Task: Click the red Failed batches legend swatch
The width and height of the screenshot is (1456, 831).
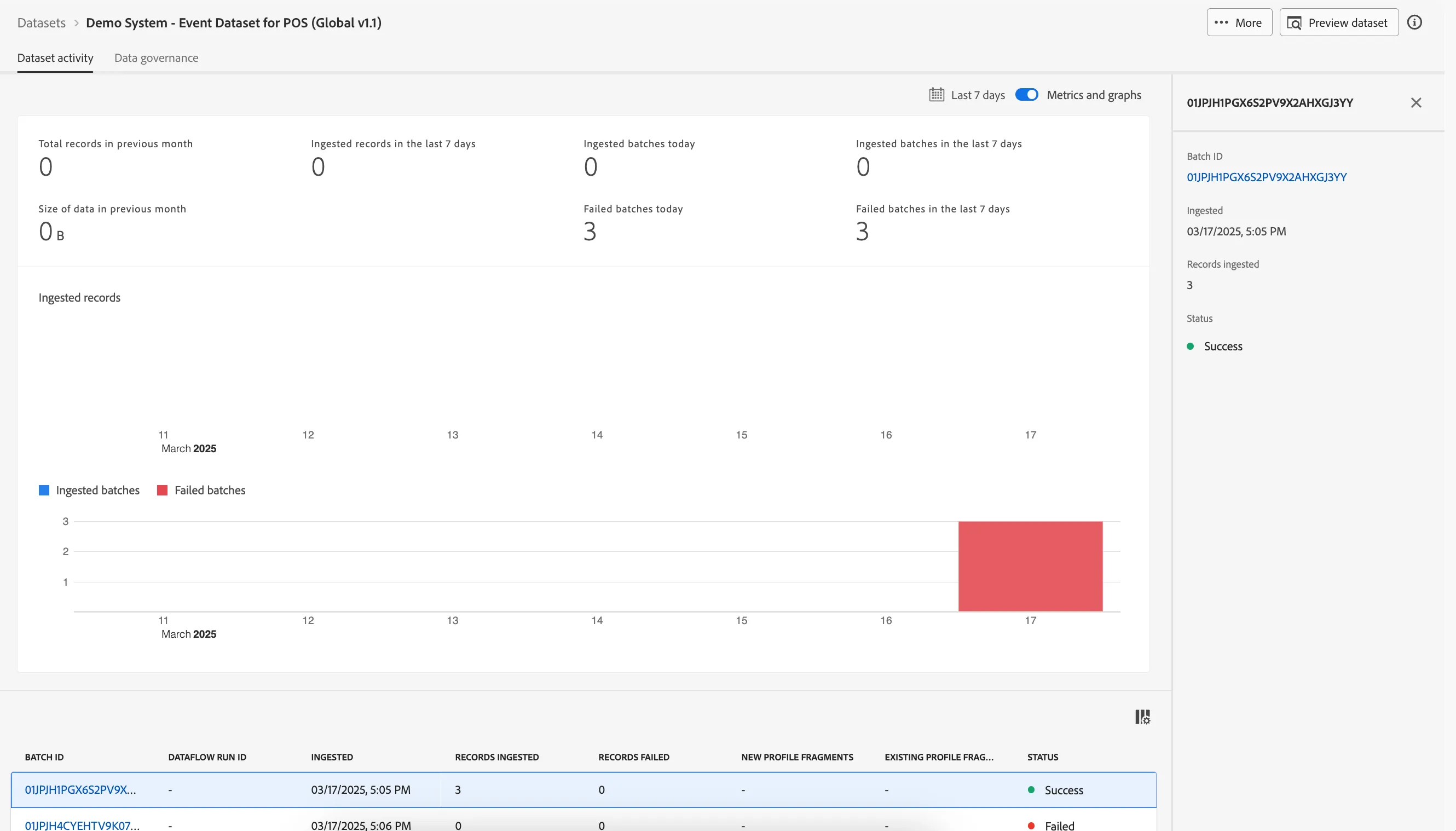Action: [162, 490]
